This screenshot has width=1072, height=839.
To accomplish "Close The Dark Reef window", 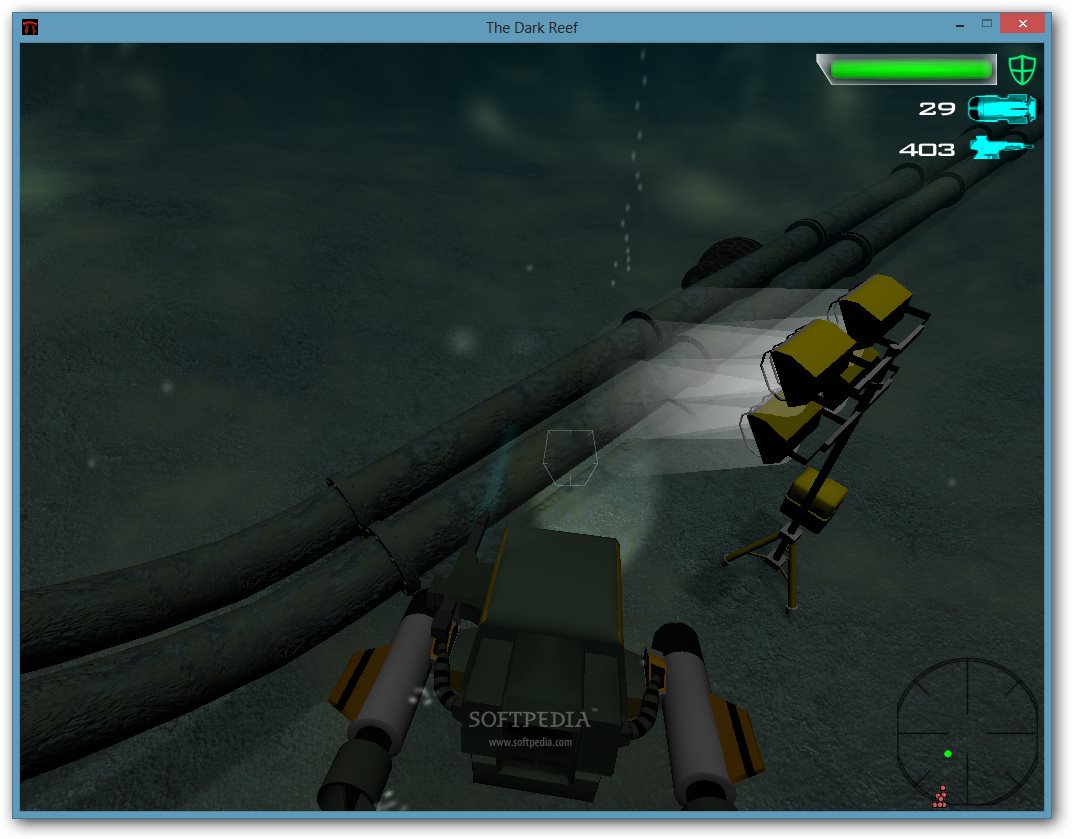I will [1022, 24].
